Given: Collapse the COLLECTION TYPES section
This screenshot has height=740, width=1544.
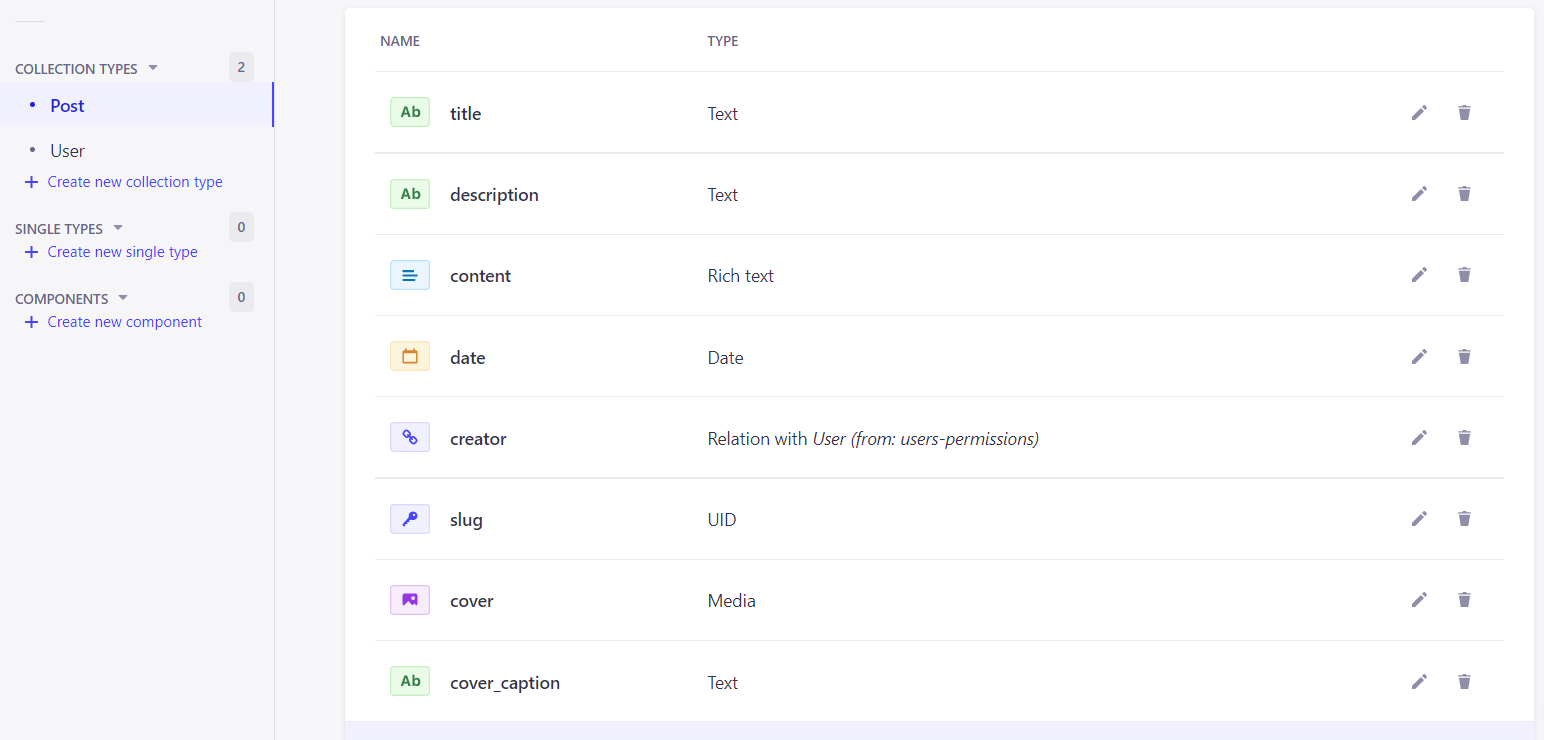Looking at the screenshot, I should pyautogui.click(x=152, y=67).
